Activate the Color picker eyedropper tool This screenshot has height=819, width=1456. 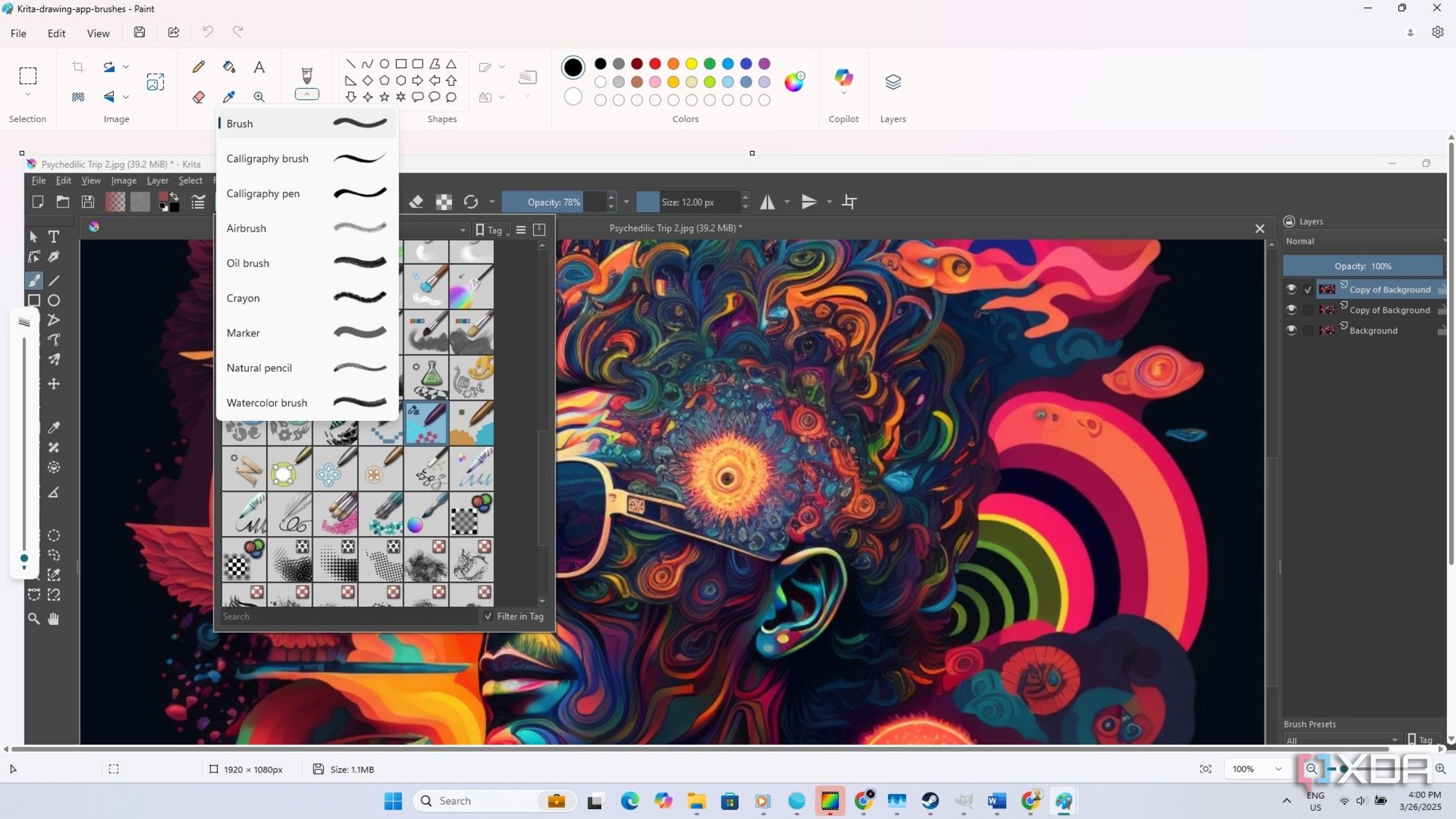(229, 97)
